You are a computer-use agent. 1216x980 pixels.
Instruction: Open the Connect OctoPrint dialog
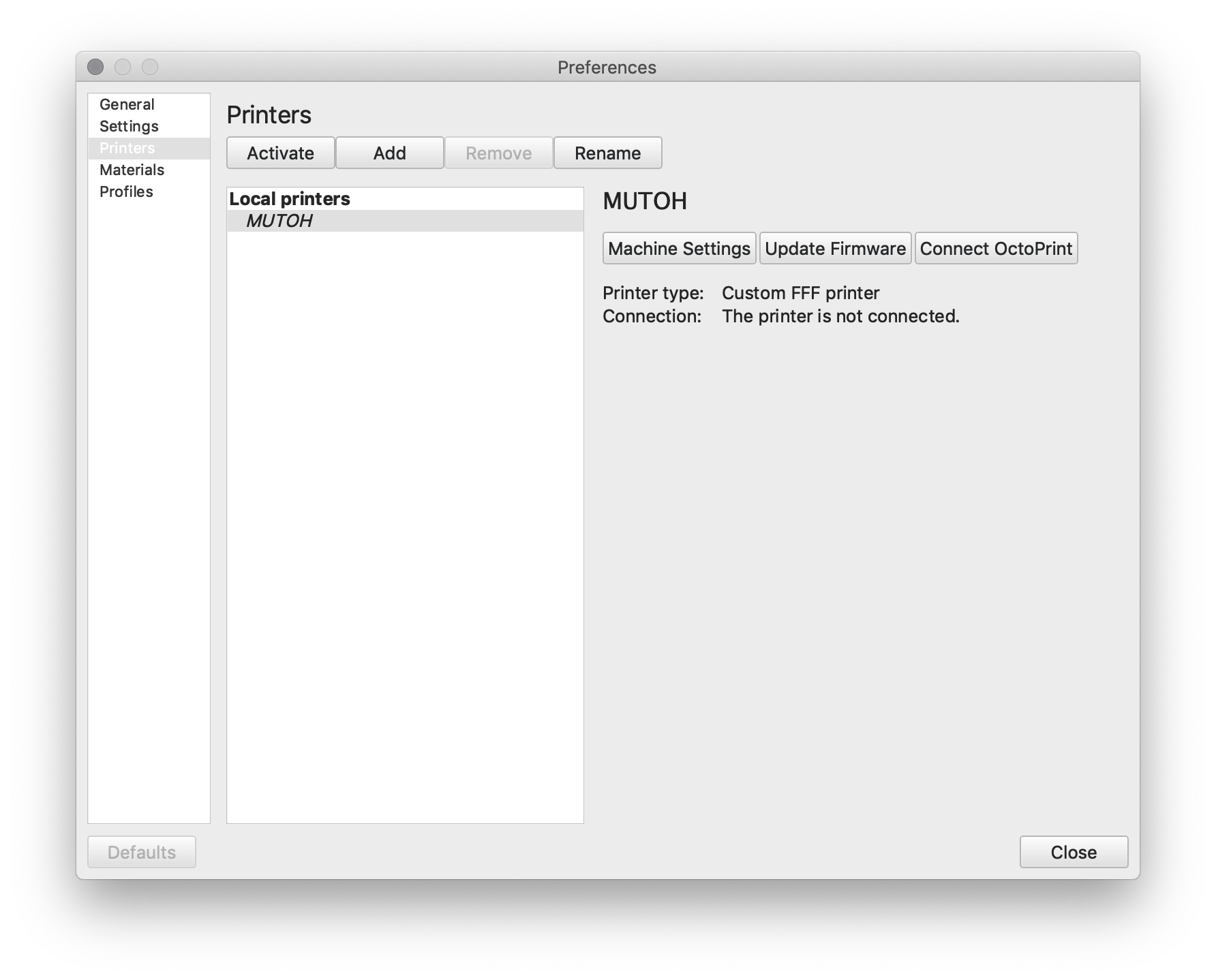click(x=996, y=248)
